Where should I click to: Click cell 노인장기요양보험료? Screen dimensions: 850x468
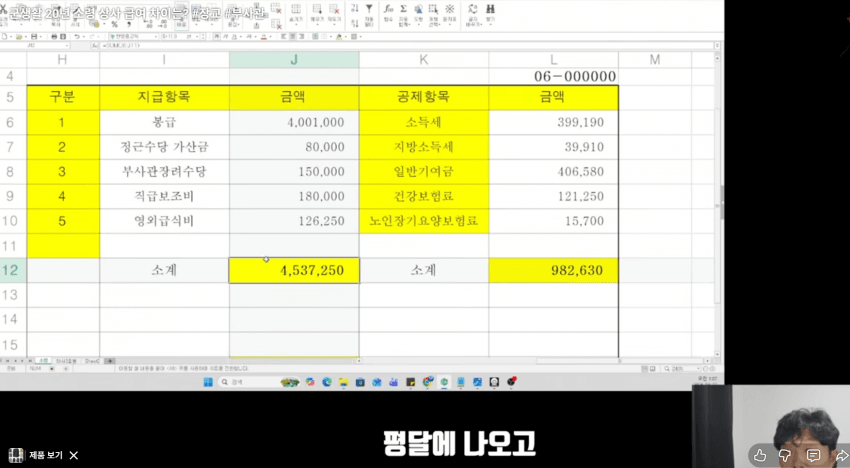(x=423, y=221)
